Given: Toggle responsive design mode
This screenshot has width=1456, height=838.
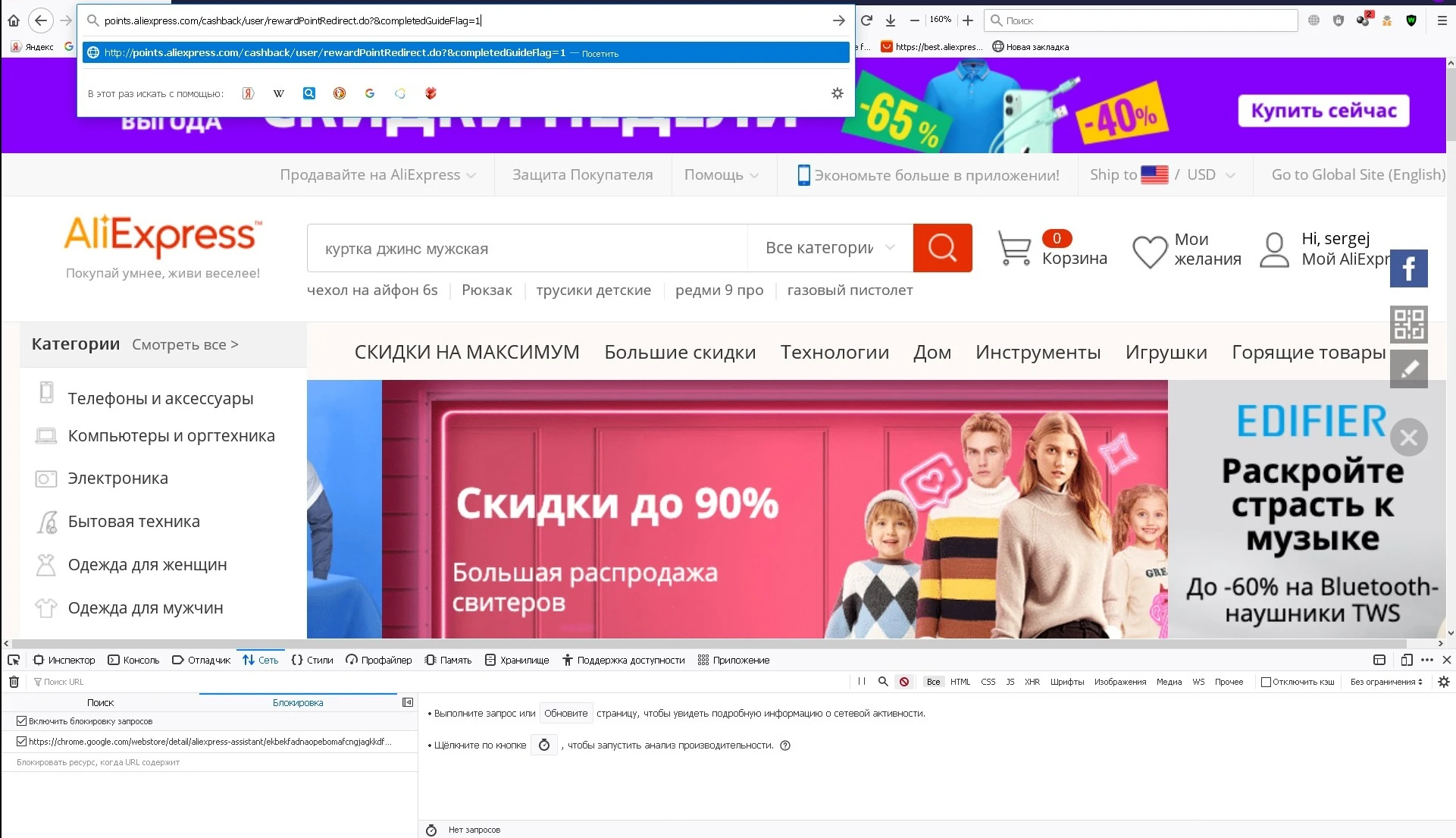Looking at the screenshot, I should coord(1407,660).
